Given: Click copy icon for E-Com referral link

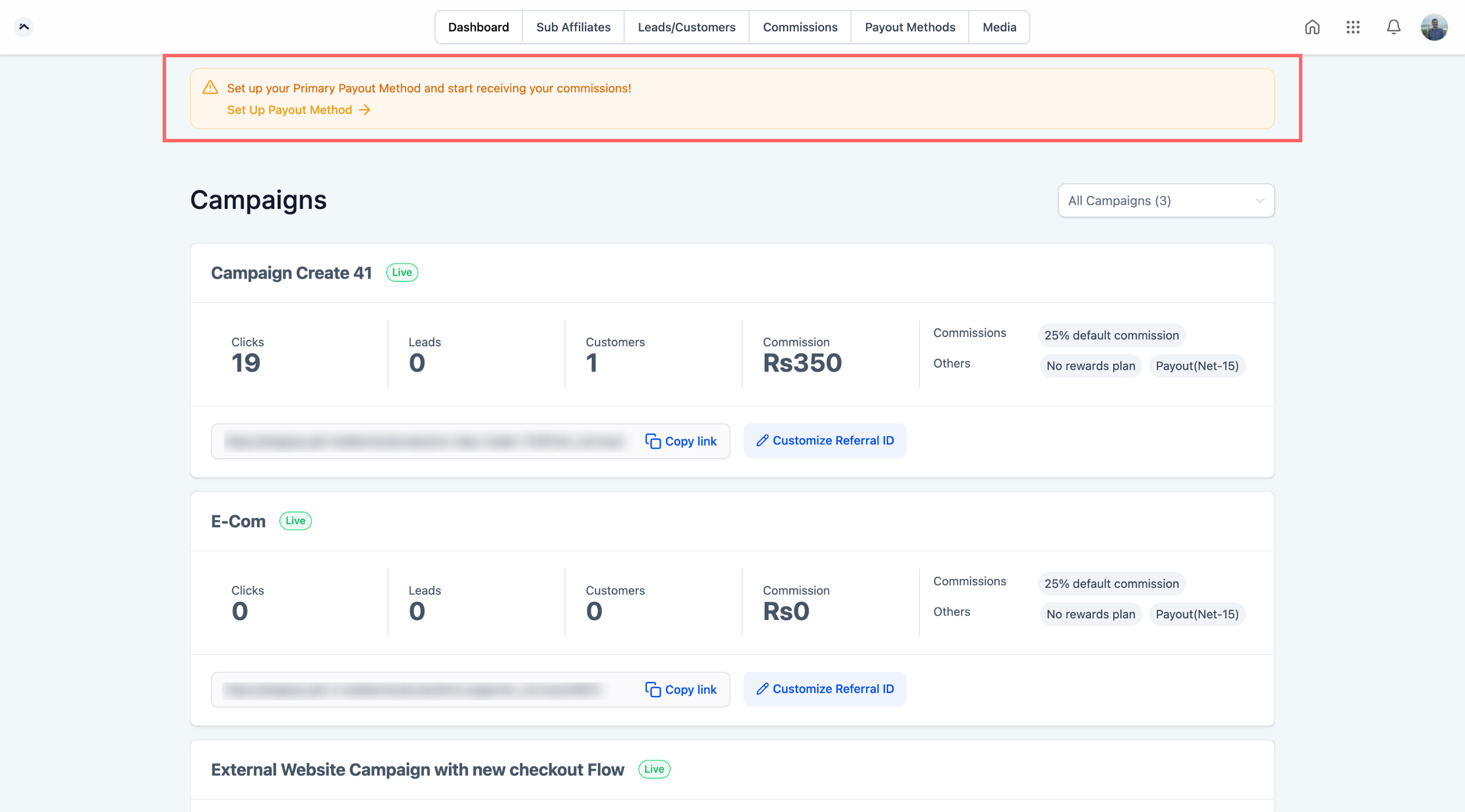Looking at the screenshot, I should [x=653, y=689].
